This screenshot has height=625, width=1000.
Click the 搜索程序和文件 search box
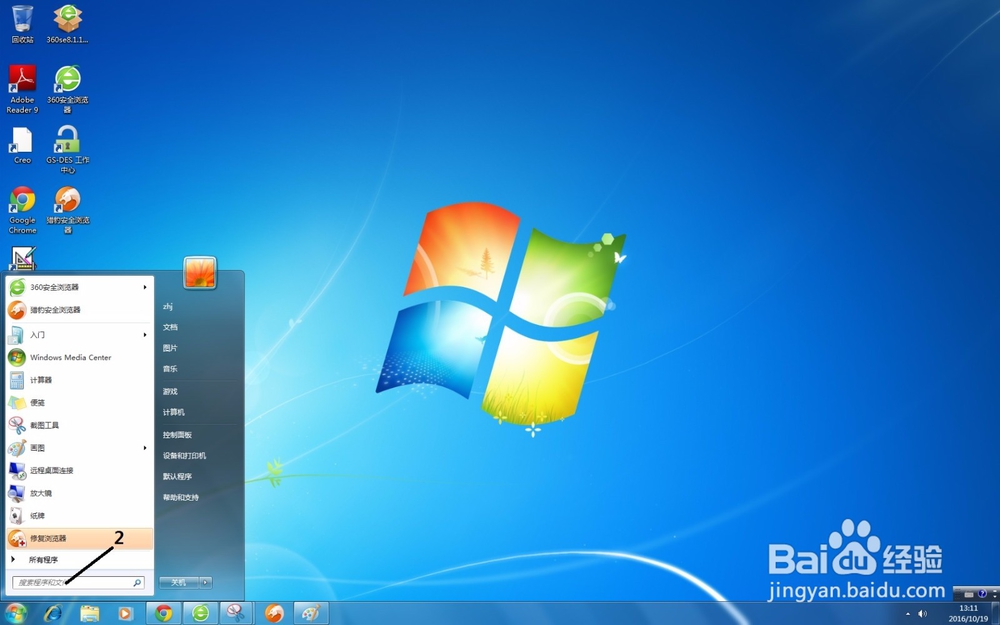tap(78, 582)
